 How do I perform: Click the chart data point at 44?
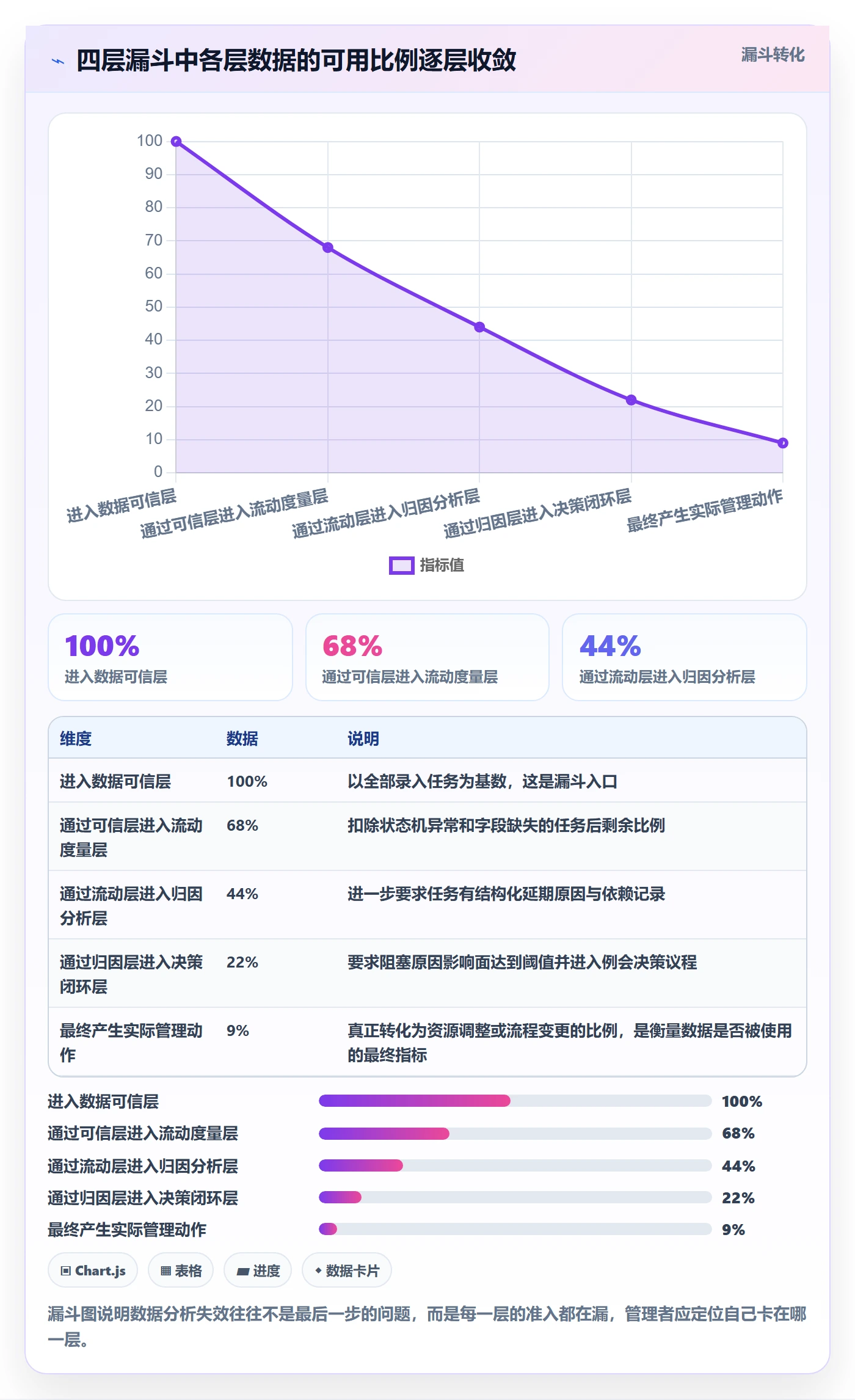pyautogui.click(x=479, y=327)
